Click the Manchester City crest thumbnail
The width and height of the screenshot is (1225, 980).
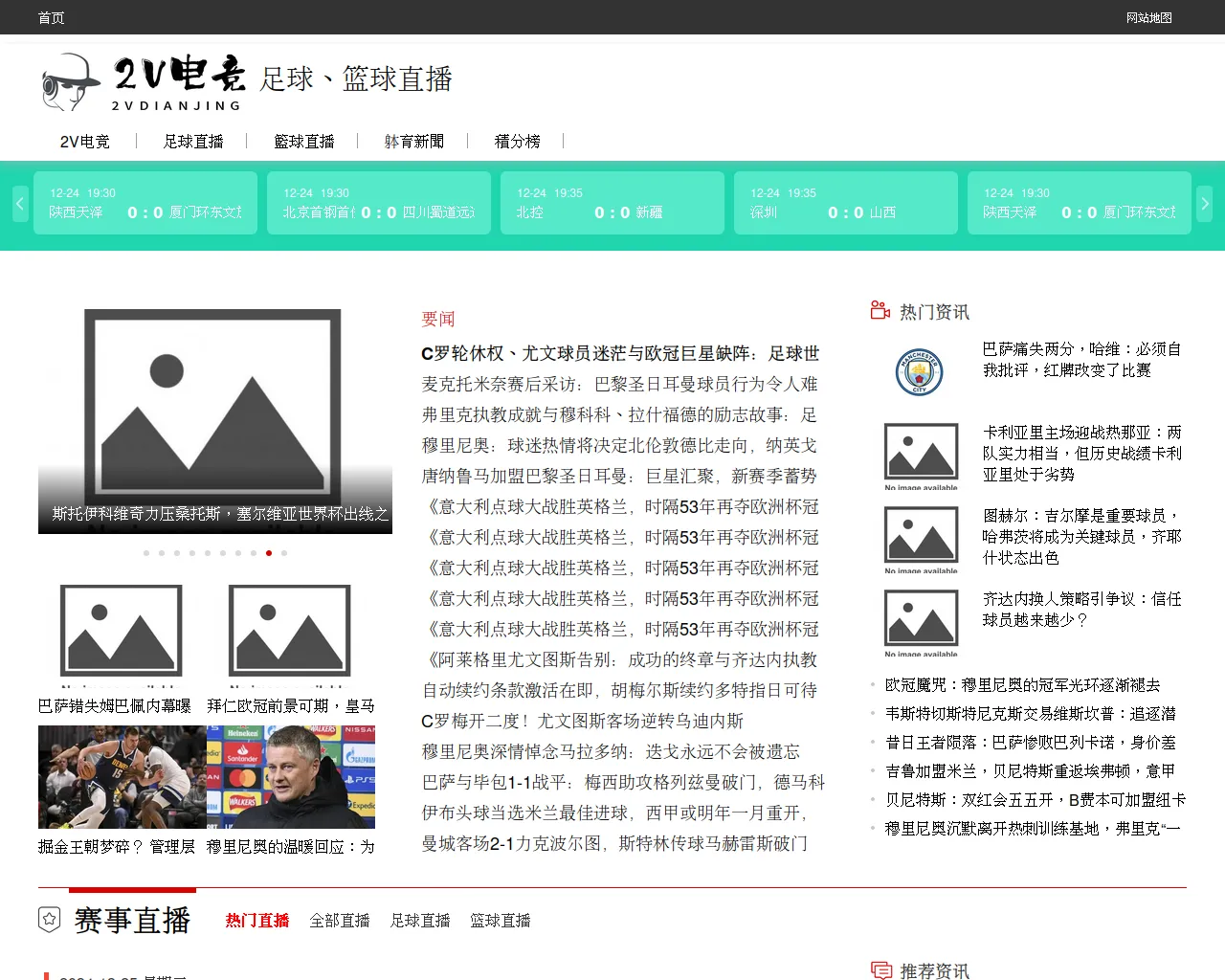(920, 371)
